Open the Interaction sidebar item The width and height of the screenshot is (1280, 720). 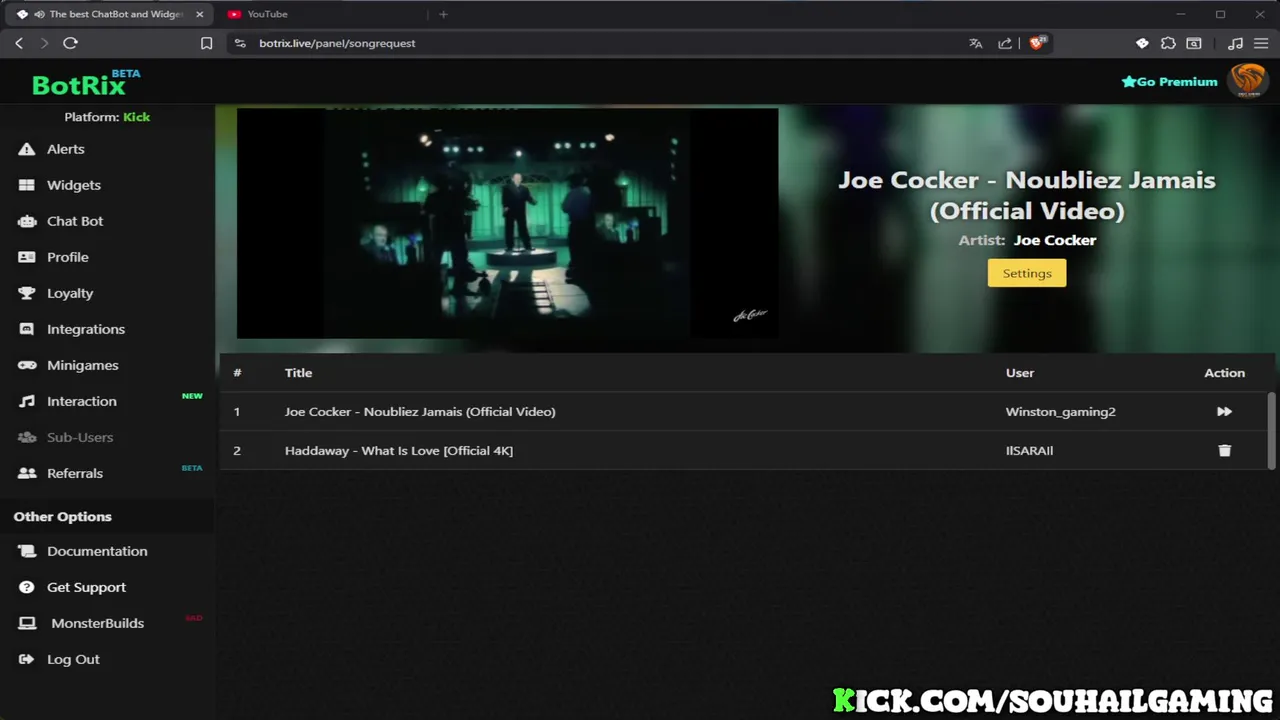tap(82, 401)
